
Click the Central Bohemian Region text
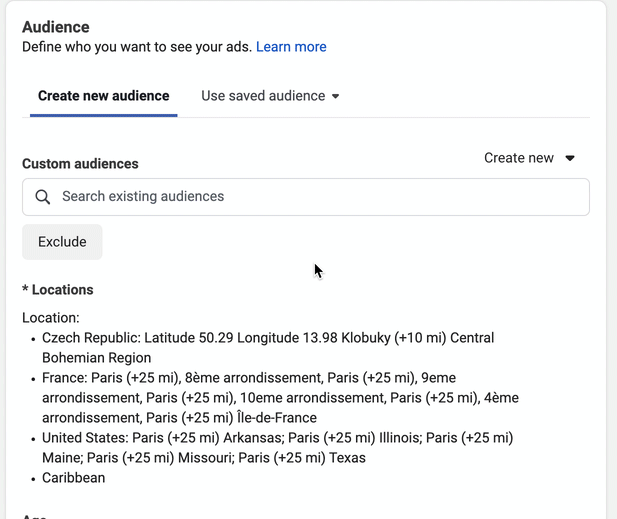[x=97, y=358]
